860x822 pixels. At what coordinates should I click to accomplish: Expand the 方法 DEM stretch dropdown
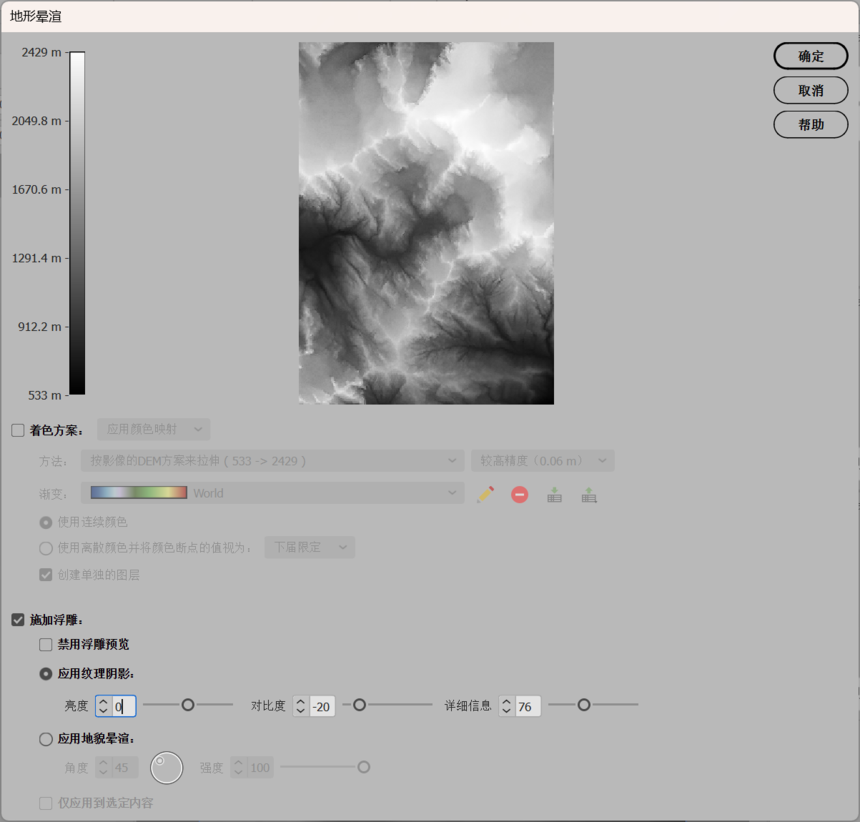click(273, 461)
